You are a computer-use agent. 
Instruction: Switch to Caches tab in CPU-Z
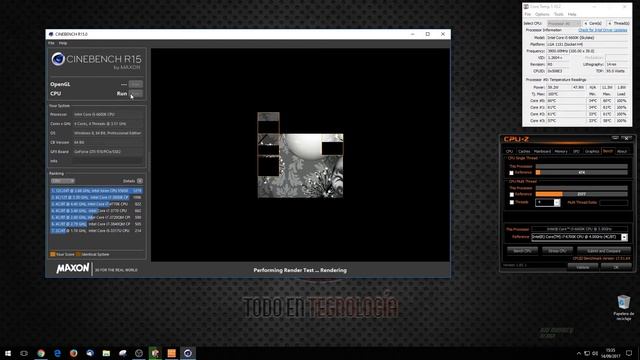click(524, 151)
